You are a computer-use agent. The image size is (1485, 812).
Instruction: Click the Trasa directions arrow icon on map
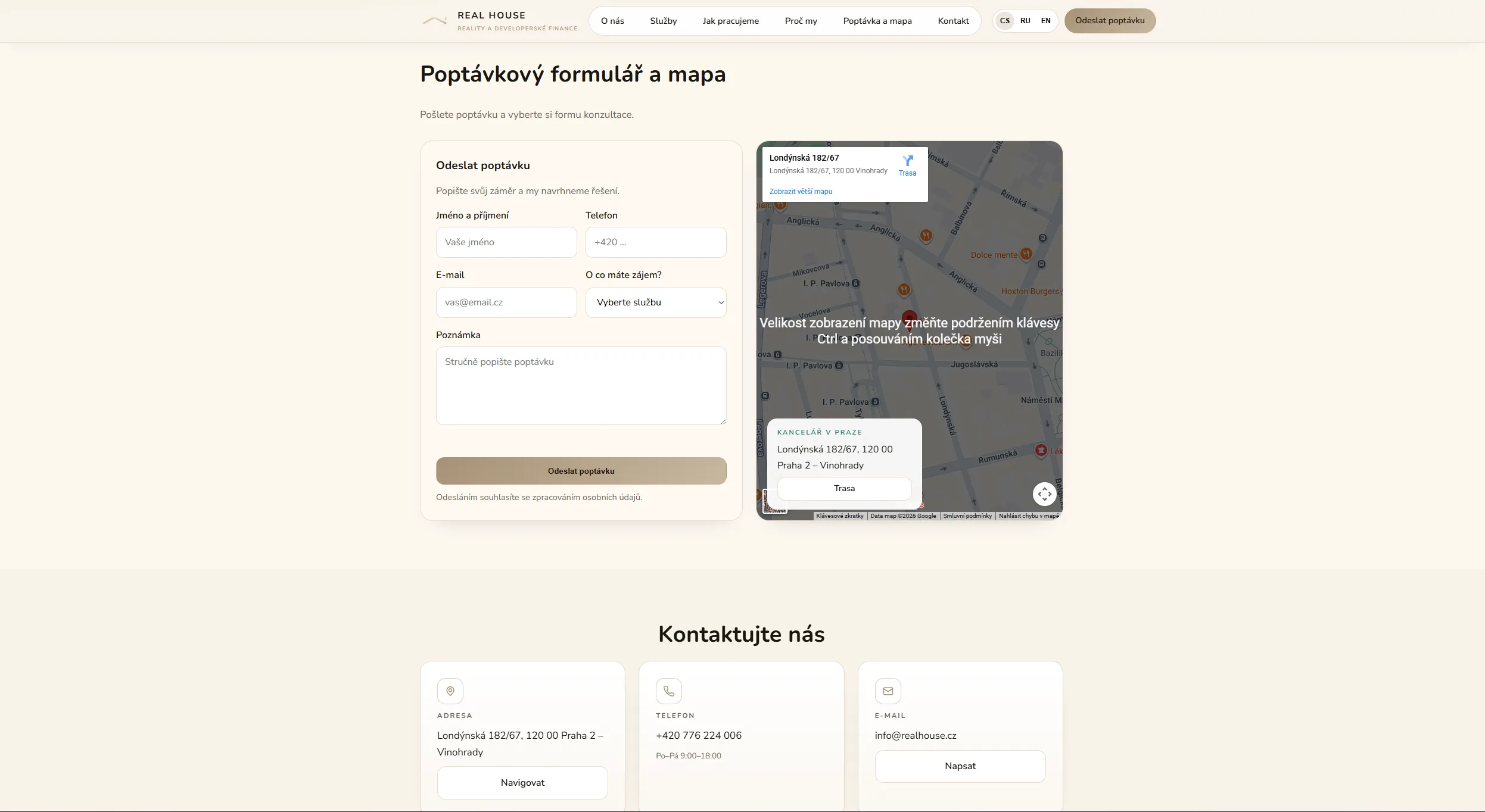click(907, 161)
